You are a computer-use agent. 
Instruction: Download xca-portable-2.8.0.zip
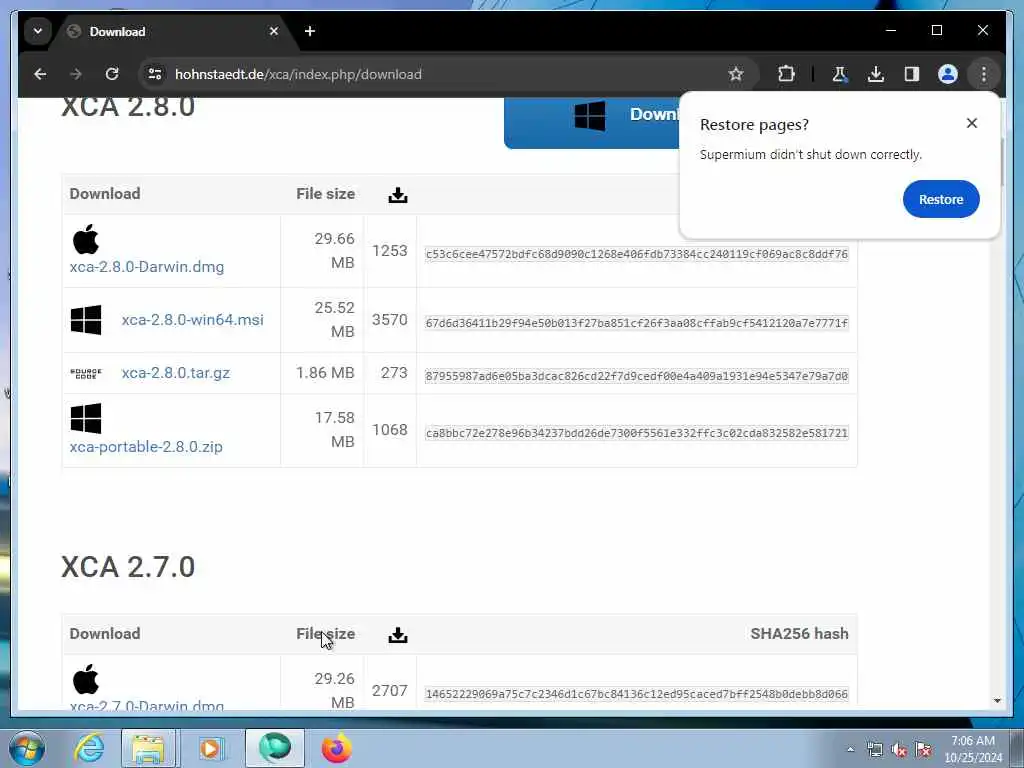[x=146, y=447]
